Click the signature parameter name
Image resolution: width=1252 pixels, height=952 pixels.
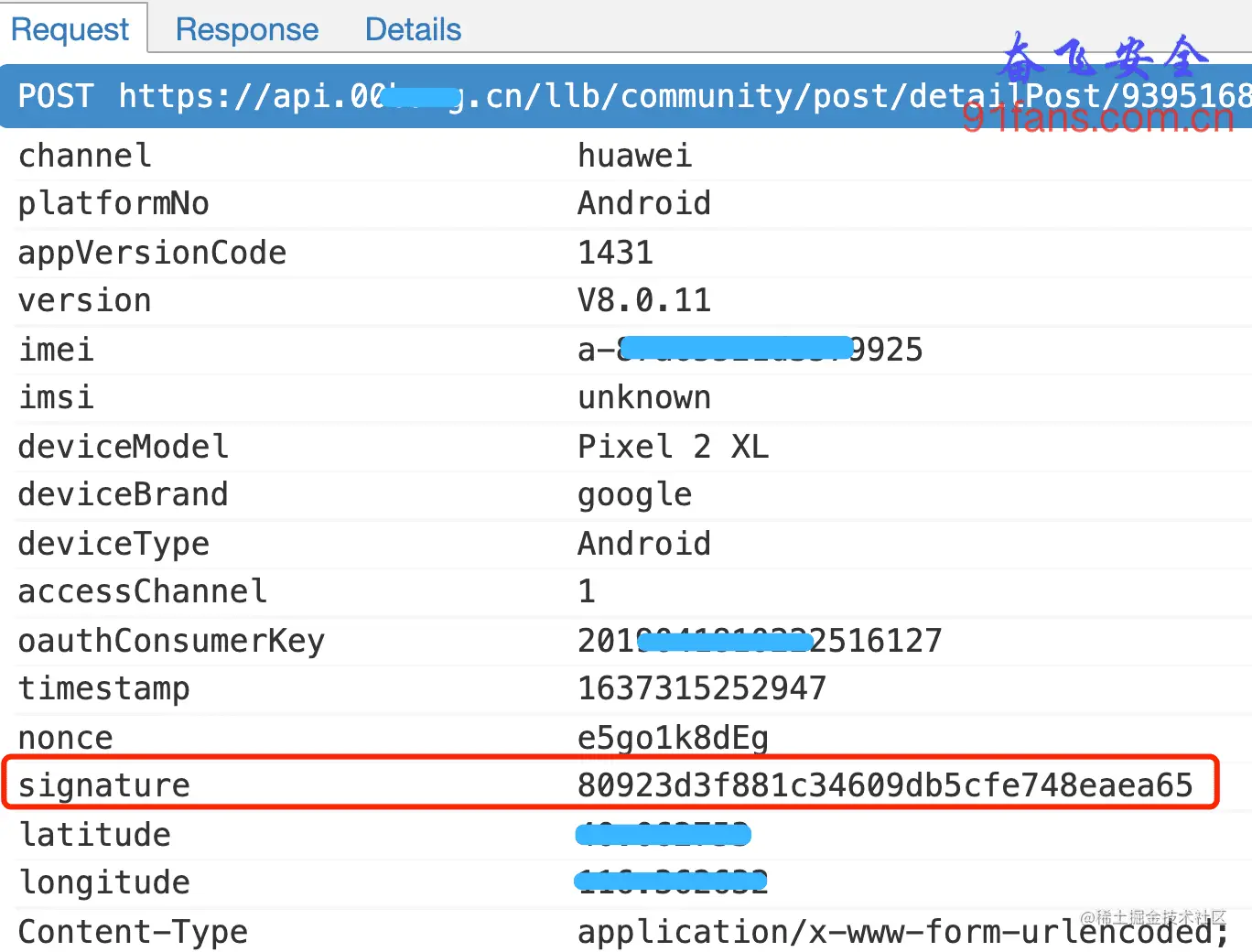tap(103, 785)
